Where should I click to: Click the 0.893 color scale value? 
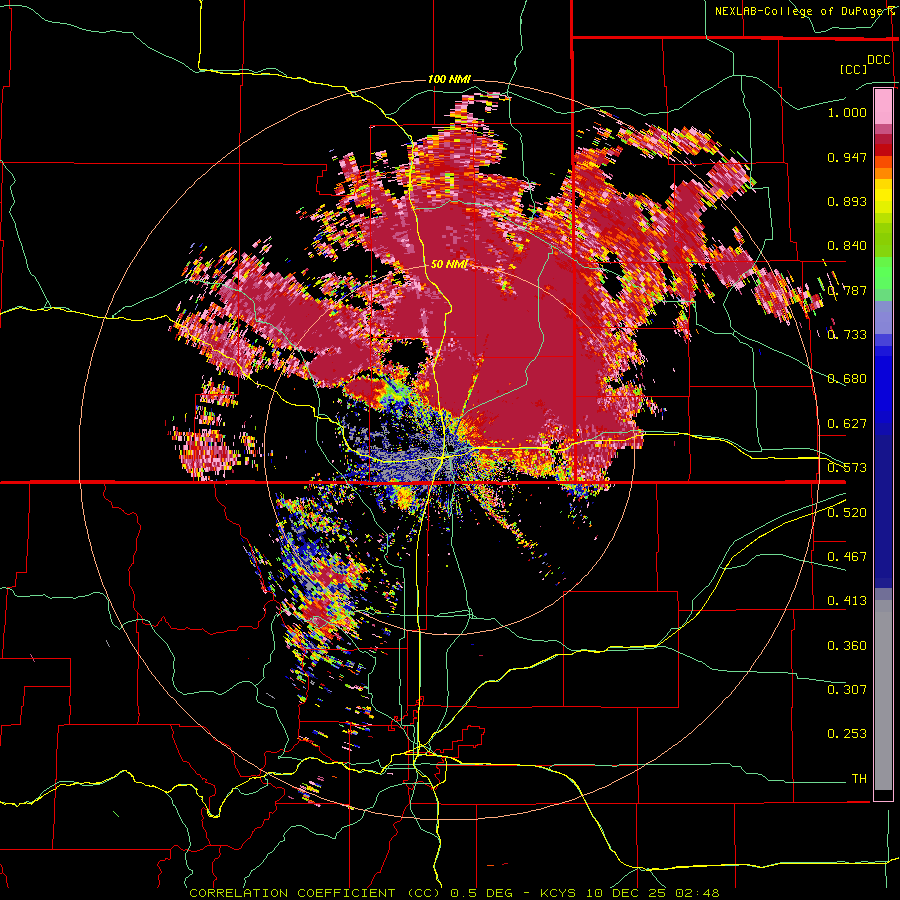point(847,201)
